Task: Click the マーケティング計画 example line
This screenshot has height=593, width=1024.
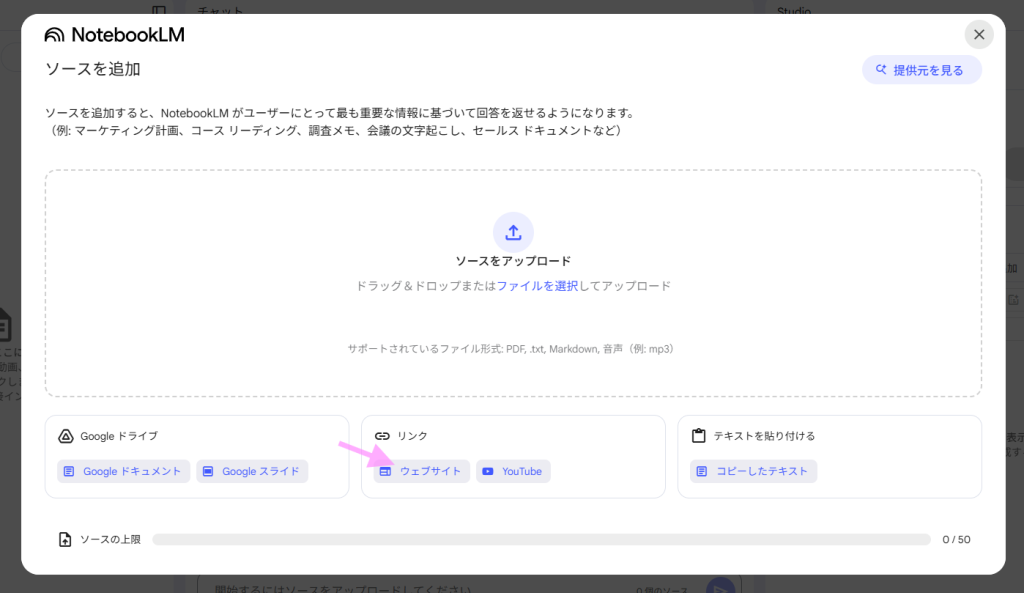Action: click(x=335, y=131)
